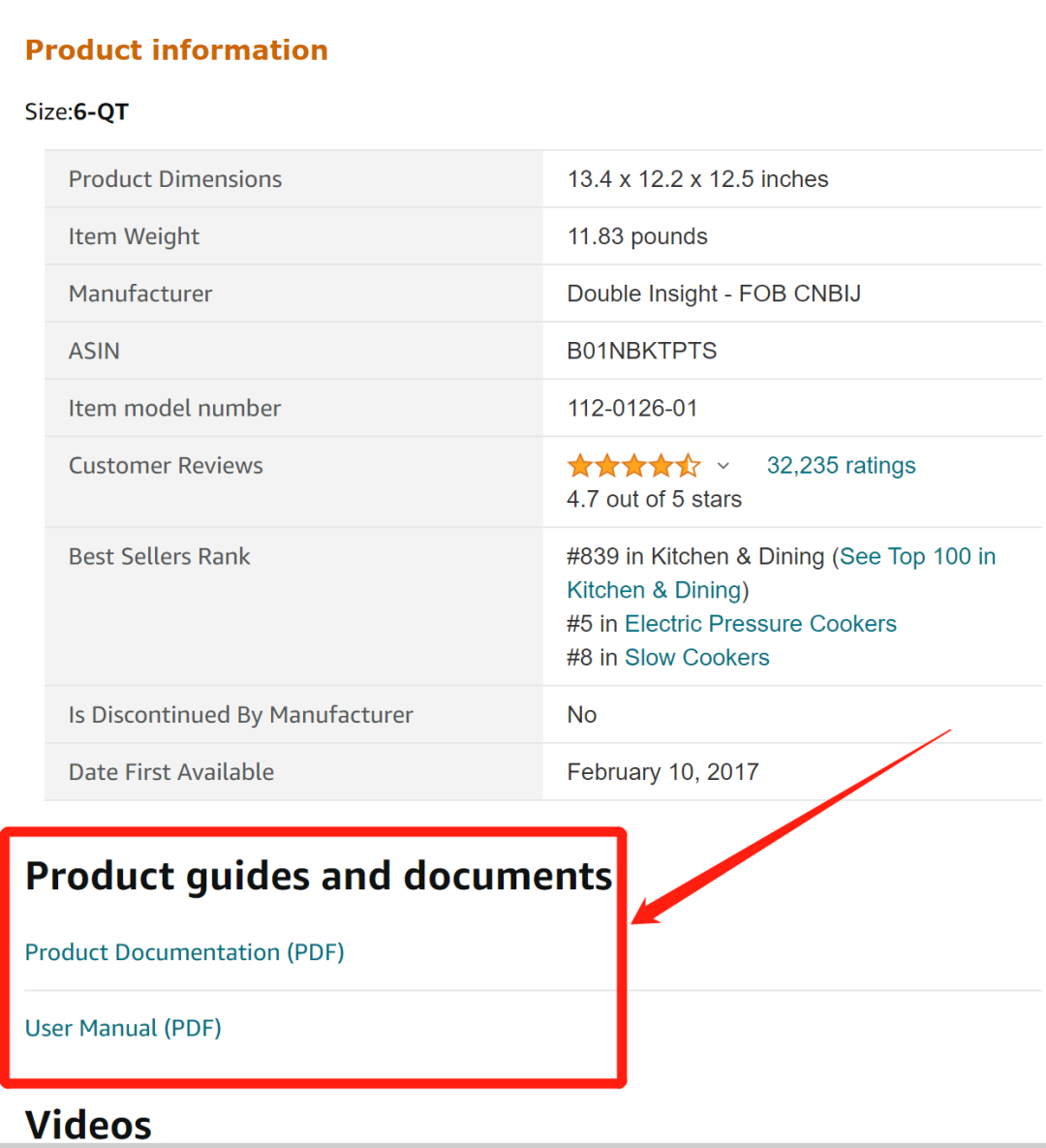Open the 32,235 ratings link
Viewport: 1046px width, 1148px height.
coord(841,465)
